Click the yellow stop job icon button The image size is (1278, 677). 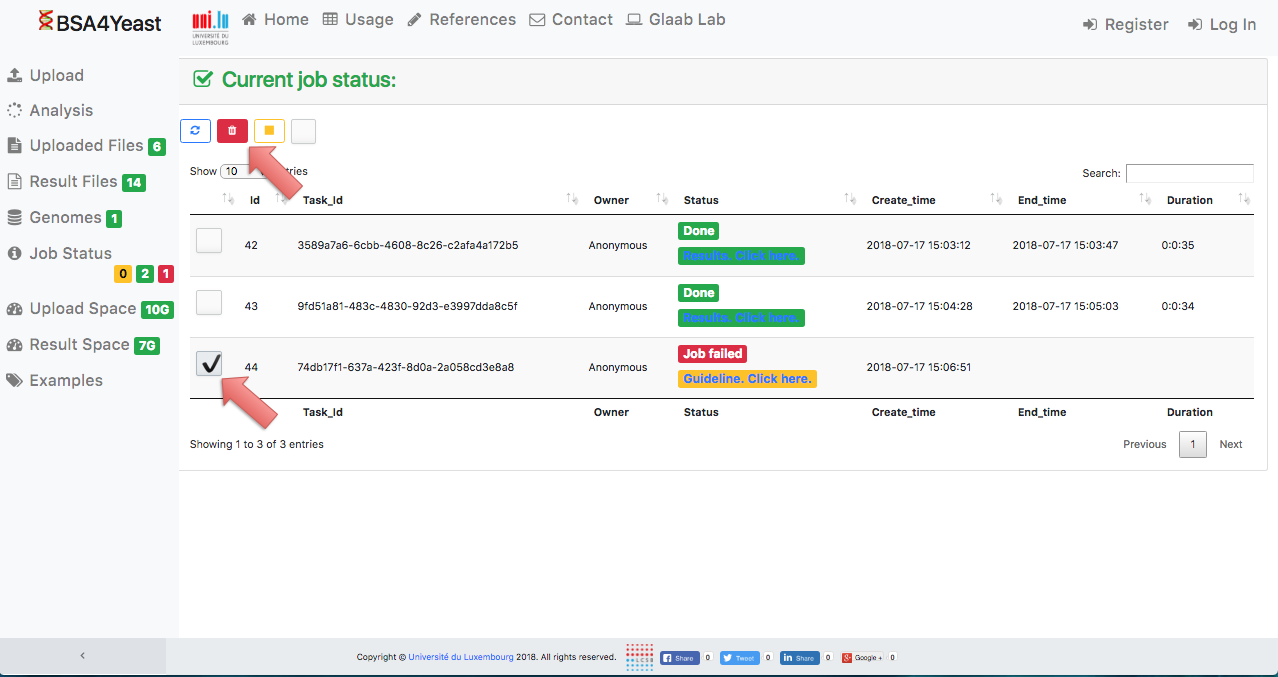pyautogui.click(x=269, y=131)
